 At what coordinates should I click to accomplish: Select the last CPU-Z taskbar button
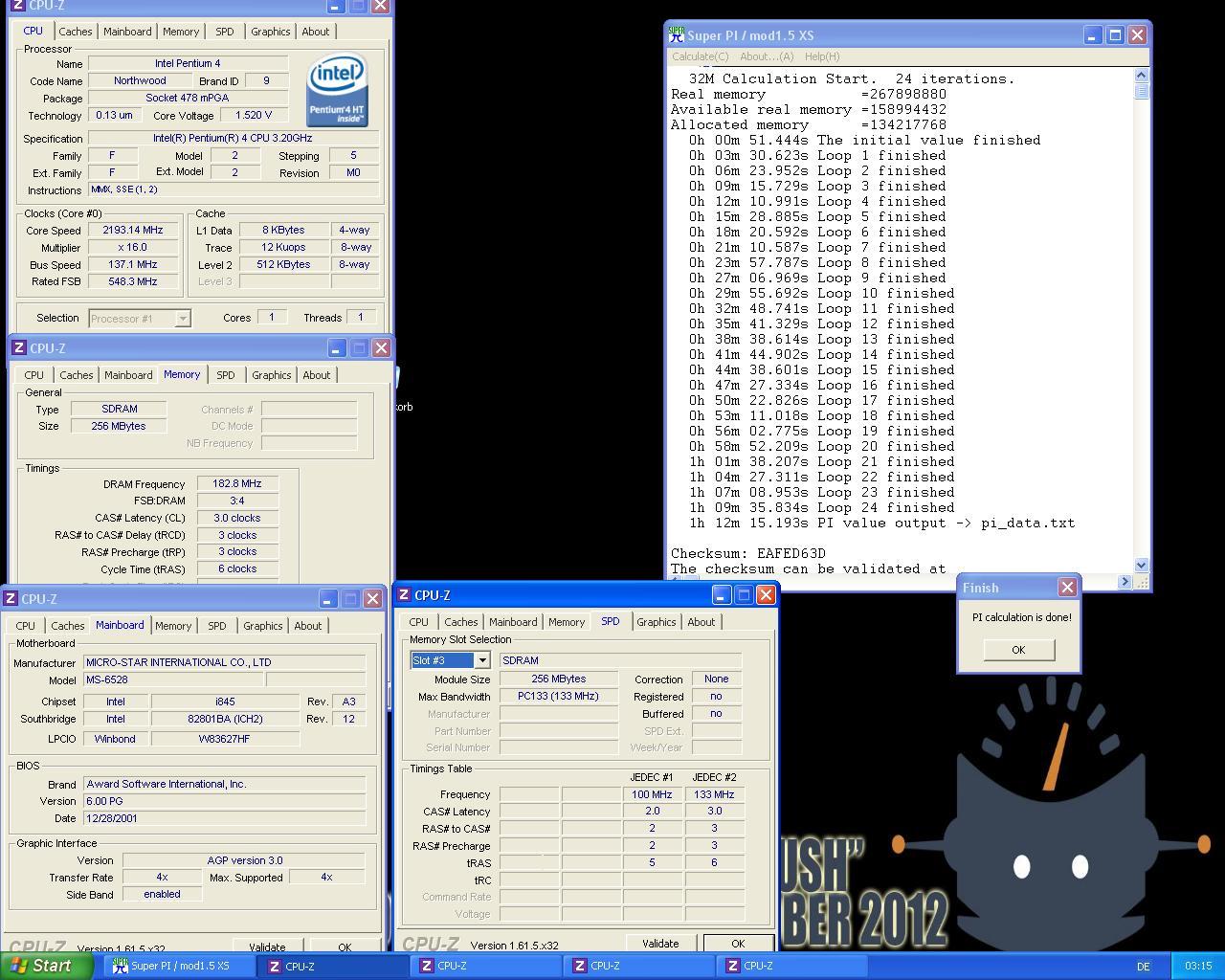pos(792,966)
